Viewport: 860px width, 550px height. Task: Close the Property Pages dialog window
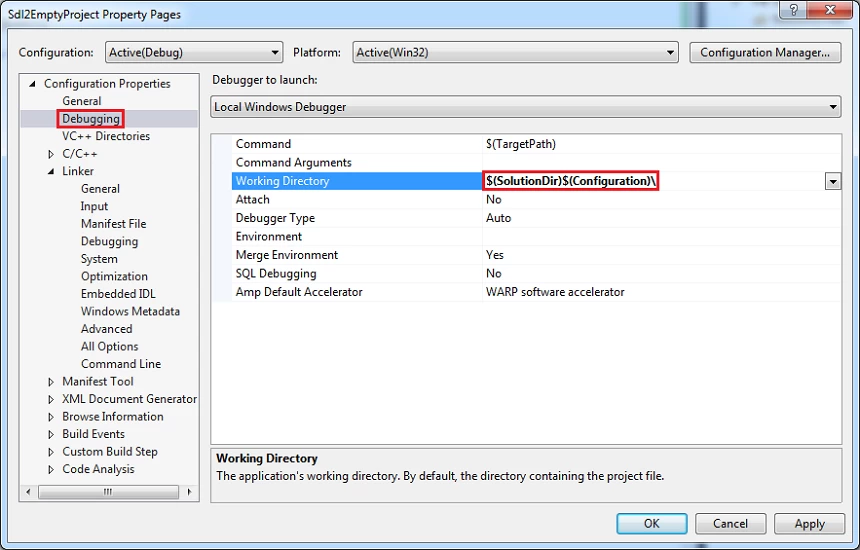(x=830, y=9)
